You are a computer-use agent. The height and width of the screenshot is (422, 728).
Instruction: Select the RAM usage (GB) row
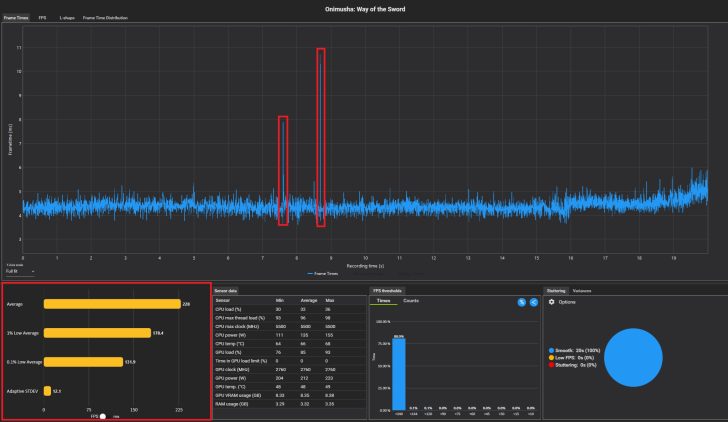click(x=290, y=404)
